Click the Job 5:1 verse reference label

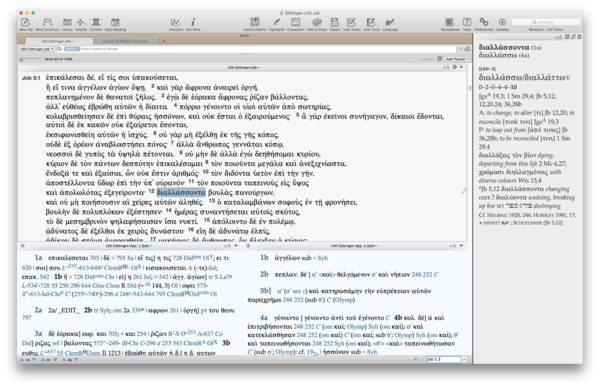pyautogui.click(x=31, y=78)
